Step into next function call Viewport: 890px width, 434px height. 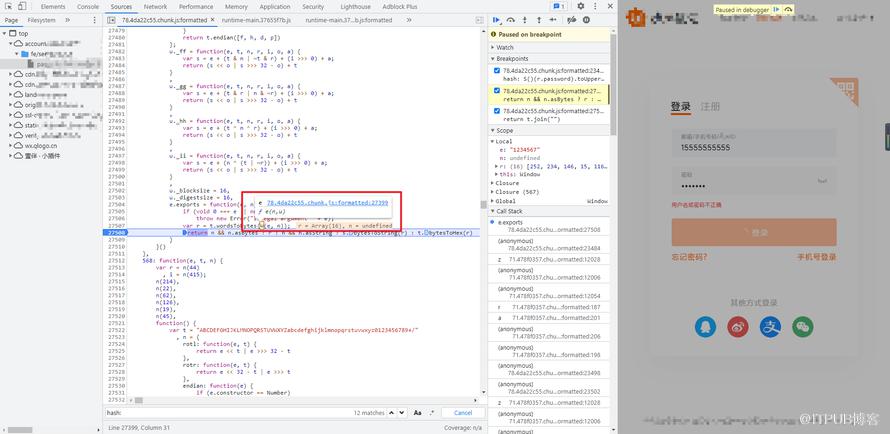[x=524, y=20]
